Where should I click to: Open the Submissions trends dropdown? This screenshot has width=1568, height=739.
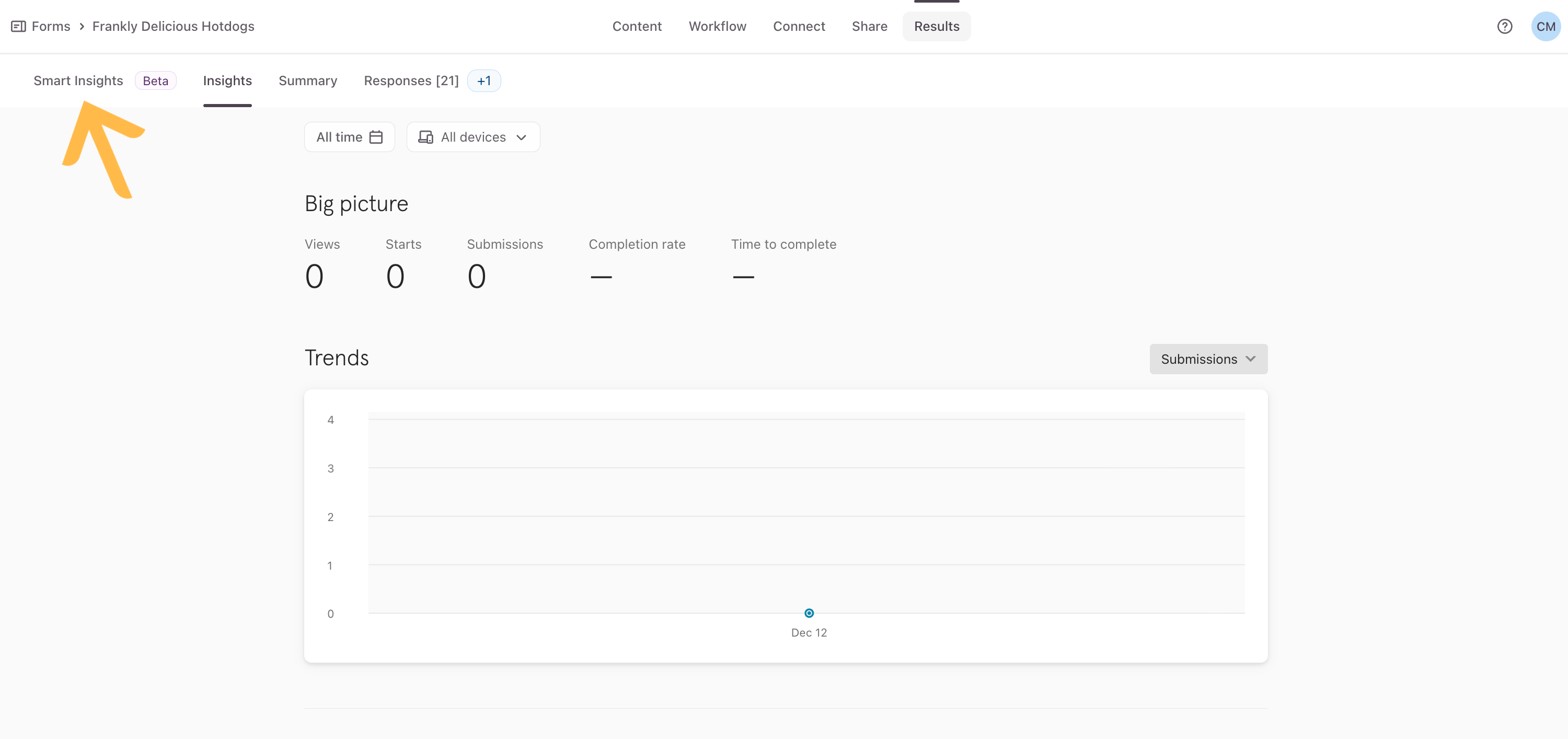[1208, 359]
